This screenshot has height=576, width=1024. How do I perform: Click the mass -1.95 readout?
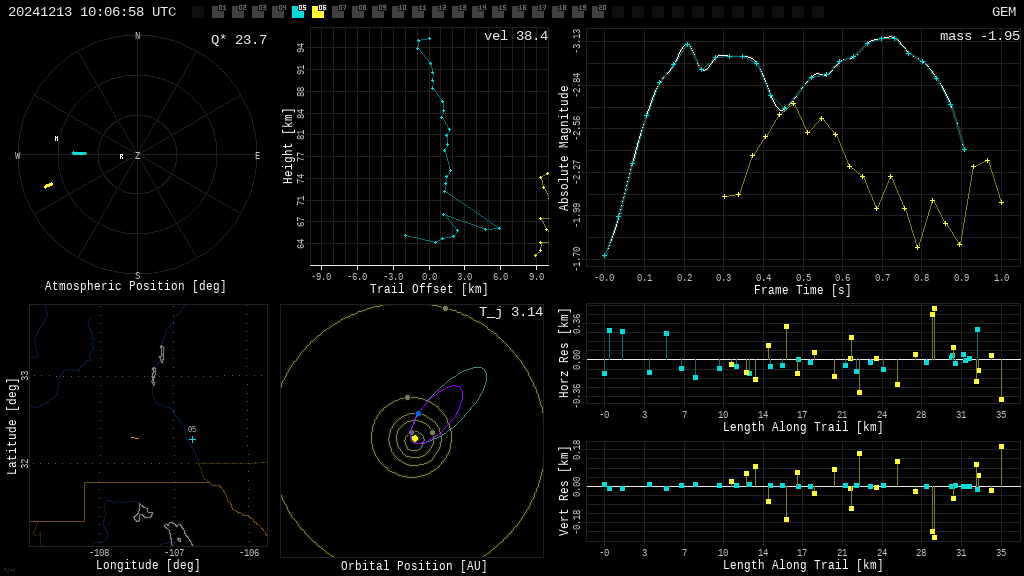tap(979, 37)
